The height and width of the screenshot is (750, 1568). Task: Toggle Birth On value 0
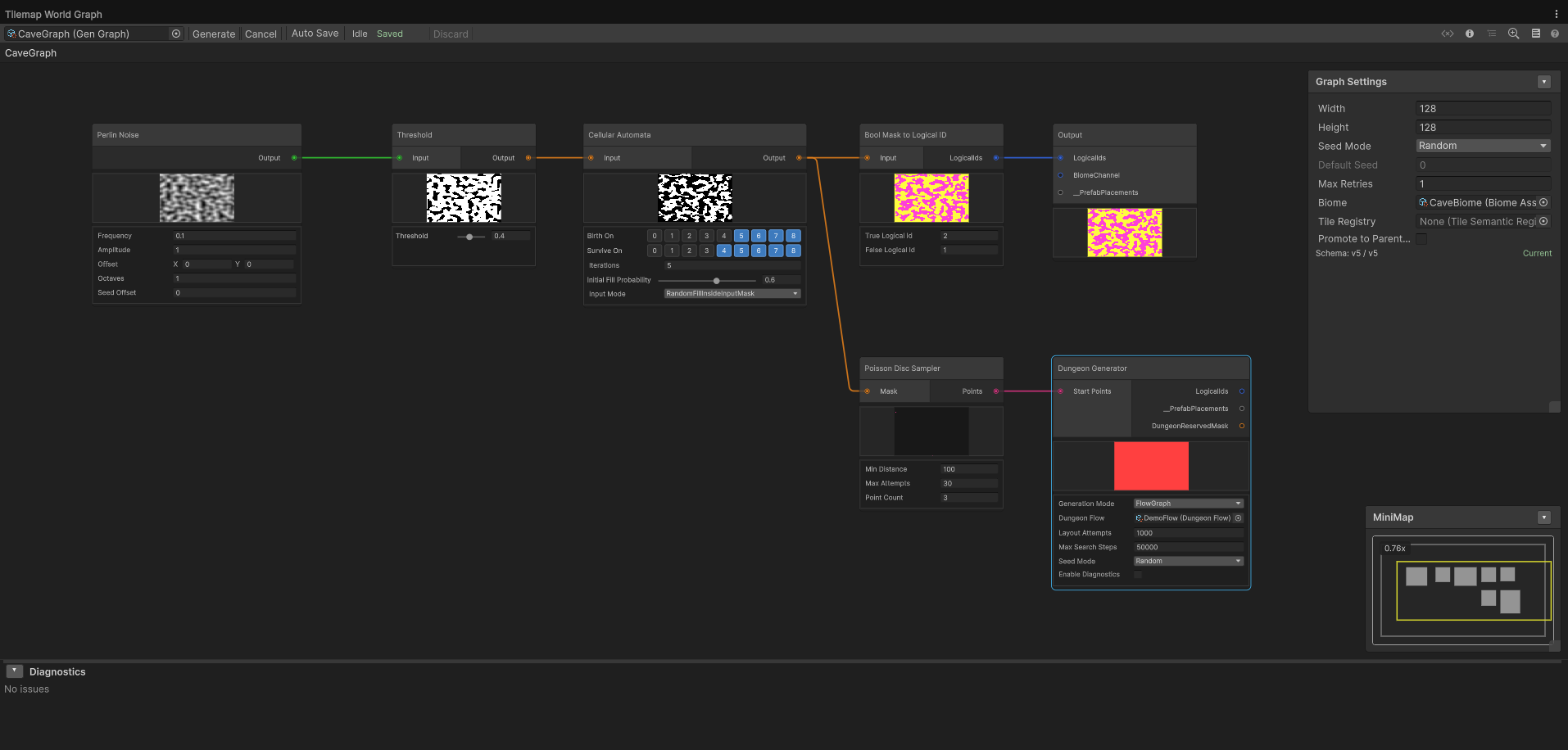pos(655,236)
